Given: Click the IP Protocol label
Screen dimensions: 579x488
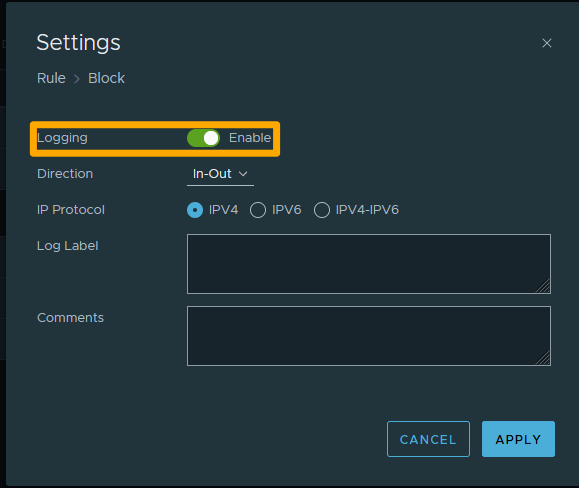Looking at the screenshot, I should coord(71,210).
